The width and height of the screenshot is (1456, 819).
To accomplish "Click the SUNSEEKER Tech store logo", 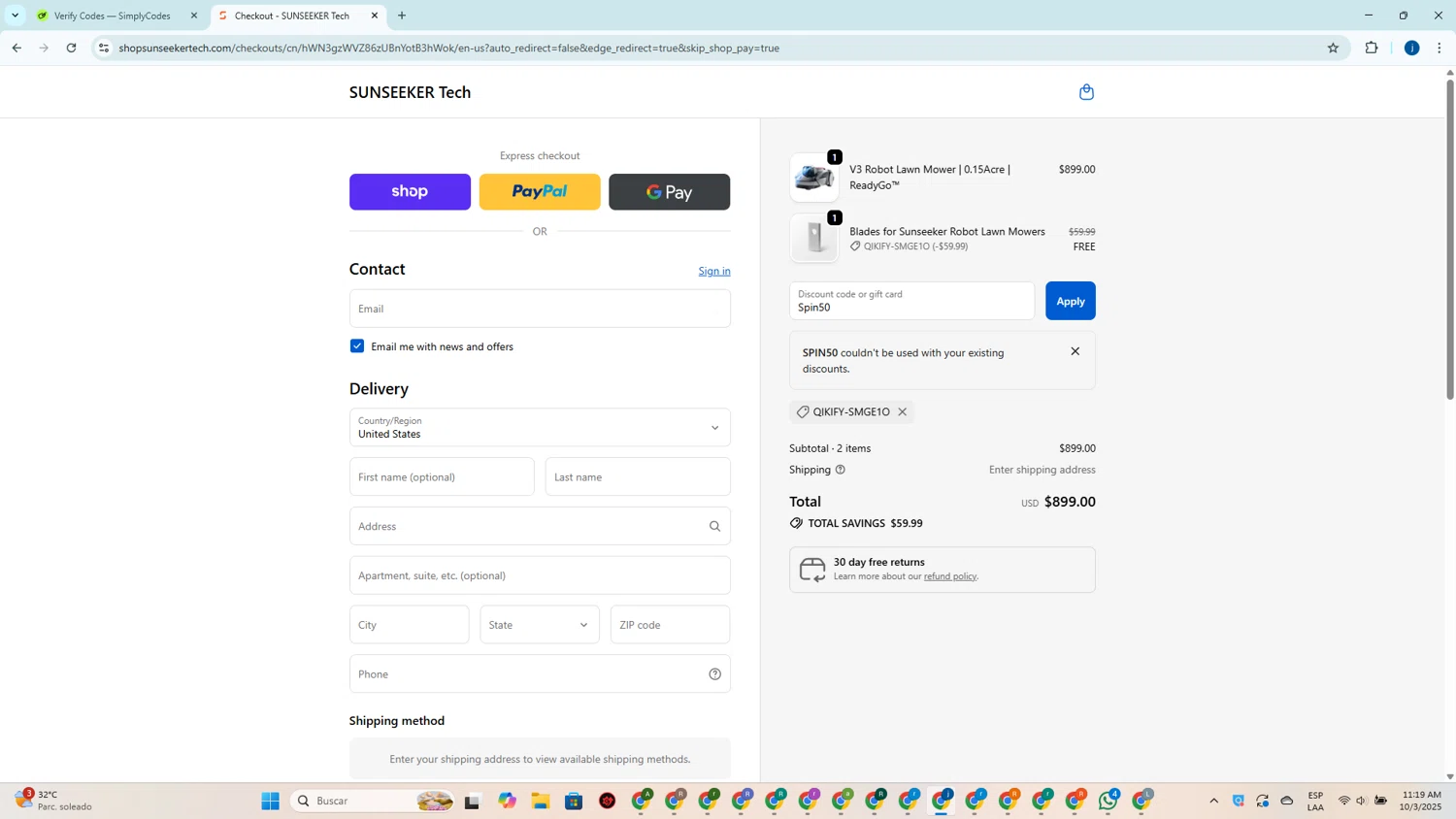I will 410,92.
